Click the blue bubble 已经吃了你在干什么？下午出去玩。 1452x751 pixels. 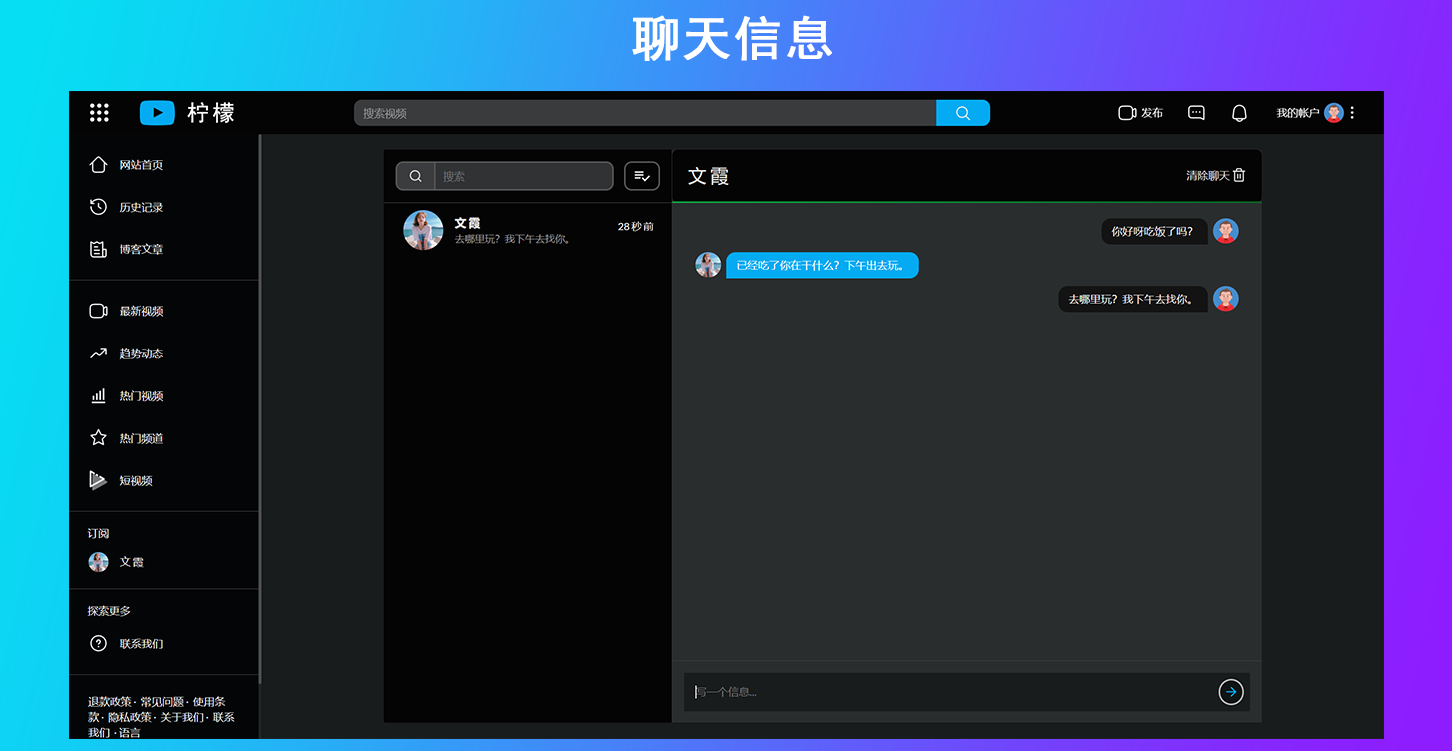coord(822,265)
